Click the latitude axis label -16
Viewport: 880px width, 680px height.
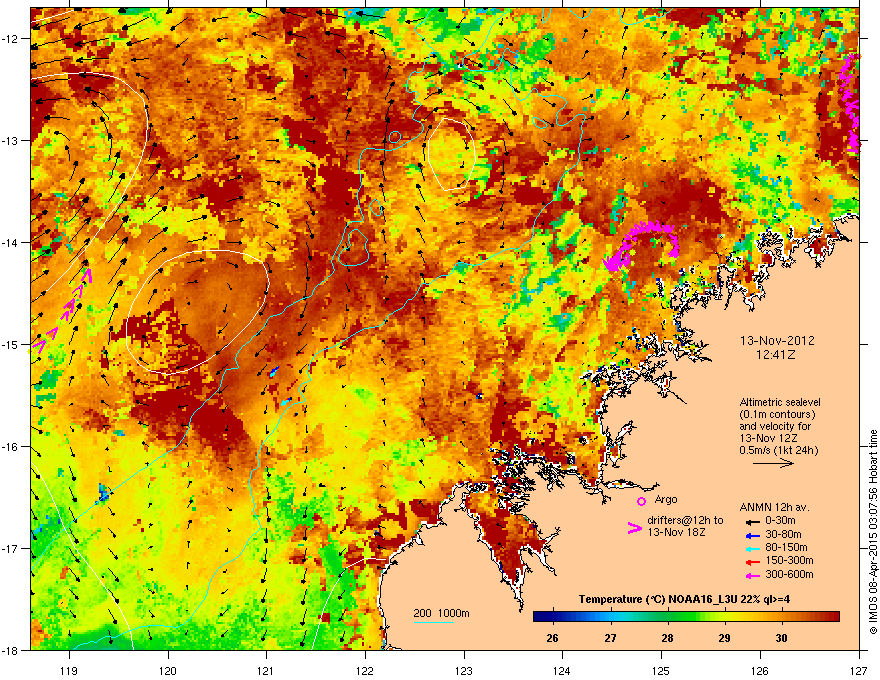click(x=11, y=447)
